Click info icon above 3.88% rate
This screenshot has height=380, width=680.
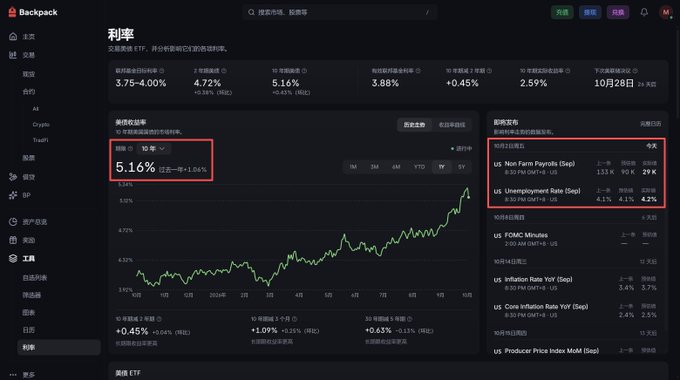click(x=418, y=70)
